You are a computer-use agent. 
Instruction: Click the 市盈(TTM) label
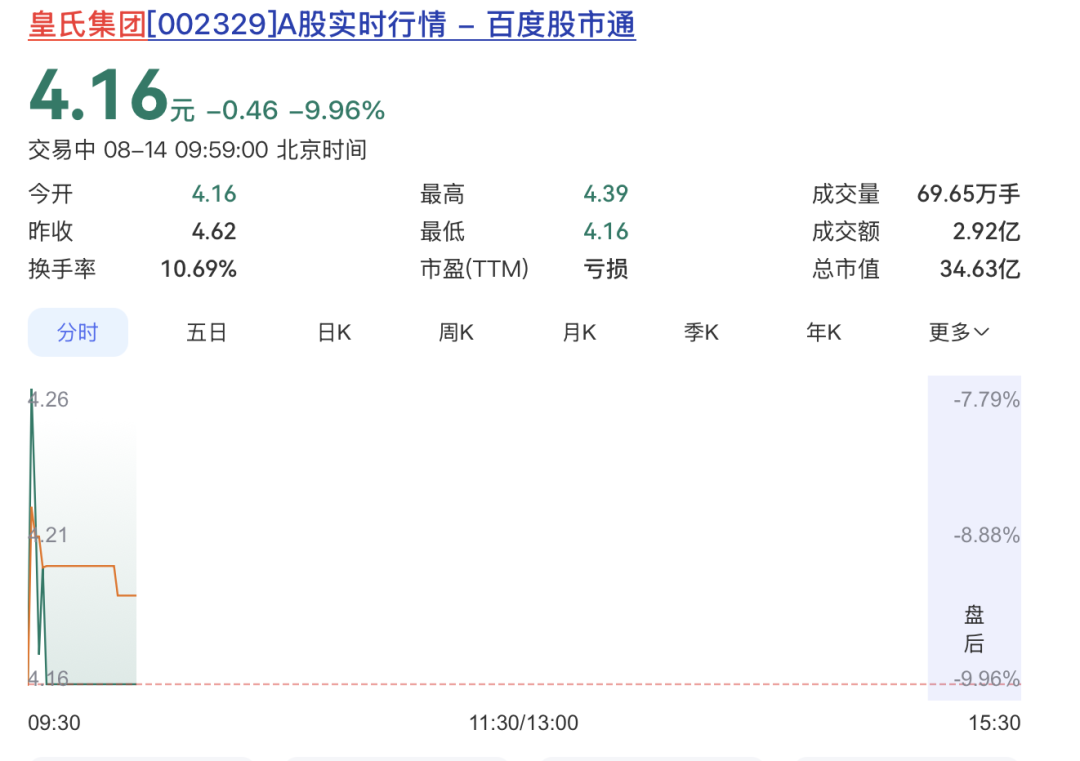coord(475,269)
